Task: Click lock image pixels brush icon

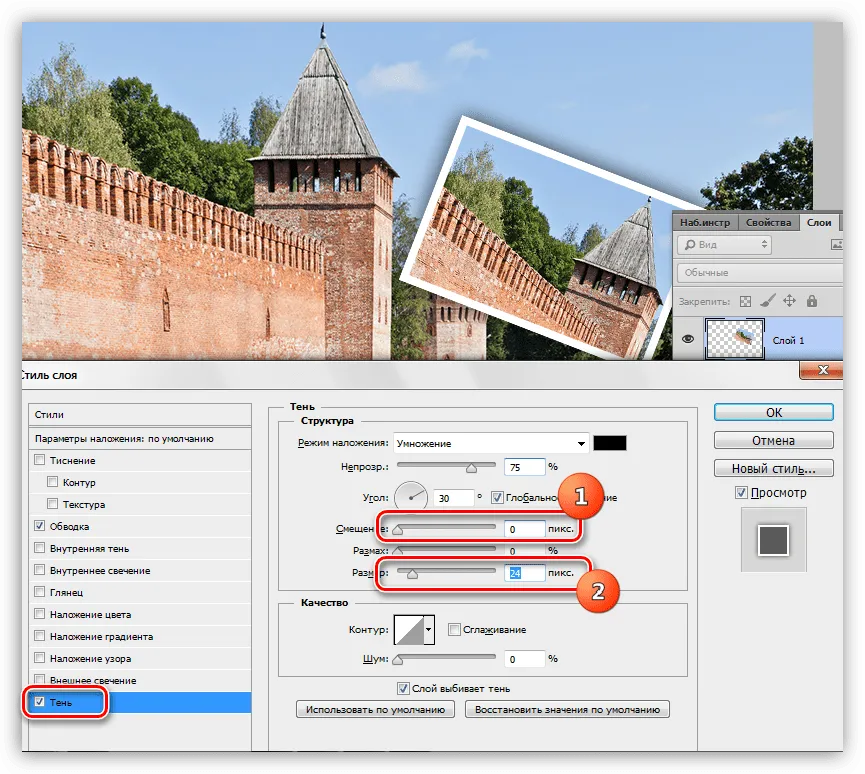Action: tap(767, 301)
